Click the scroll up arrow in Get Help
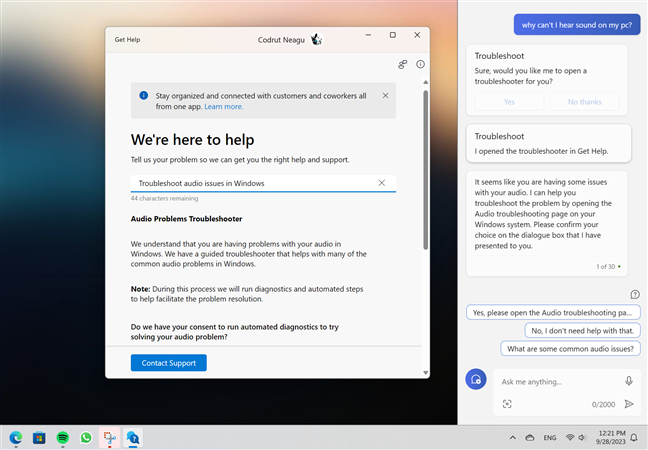 click(425, 83)
